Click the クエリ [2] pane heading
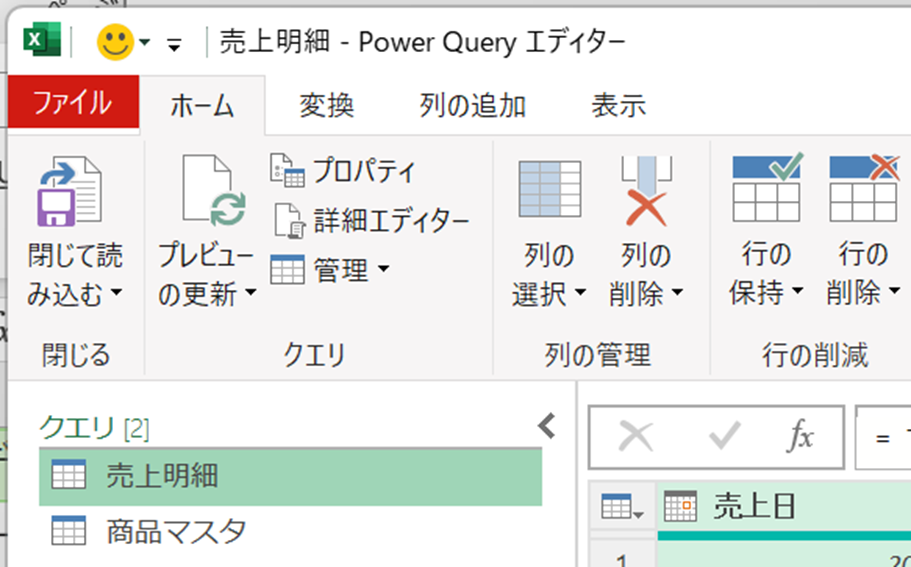 94,428
